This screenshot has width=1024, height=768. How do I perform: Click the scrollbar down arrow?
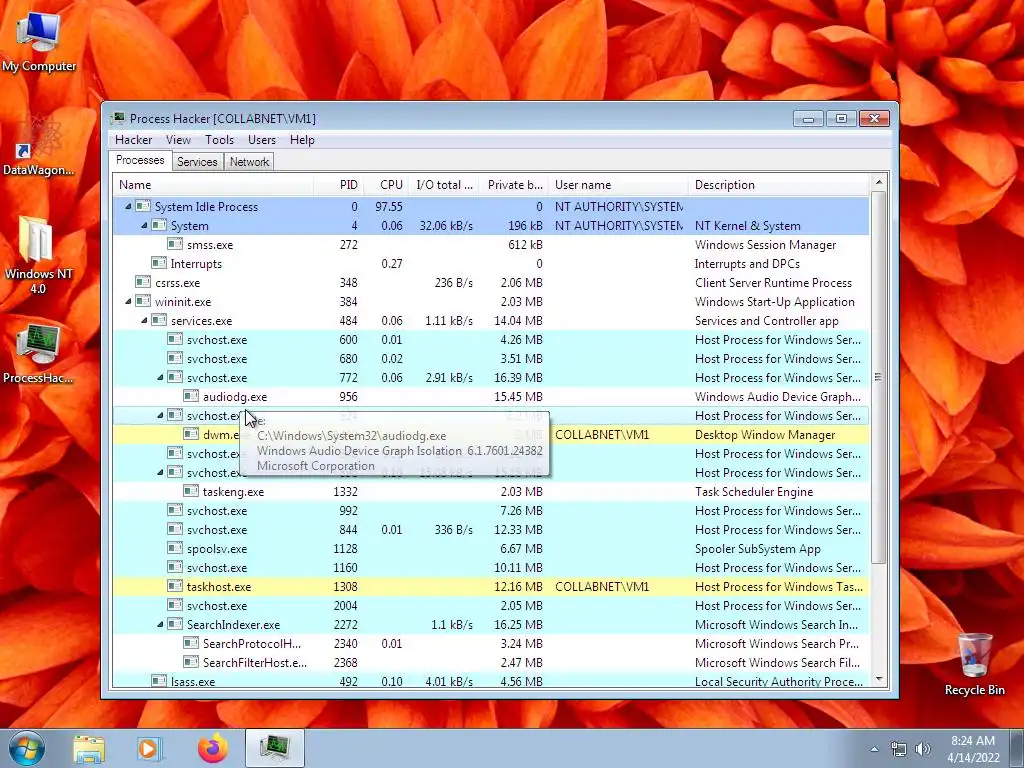[878, 679]
